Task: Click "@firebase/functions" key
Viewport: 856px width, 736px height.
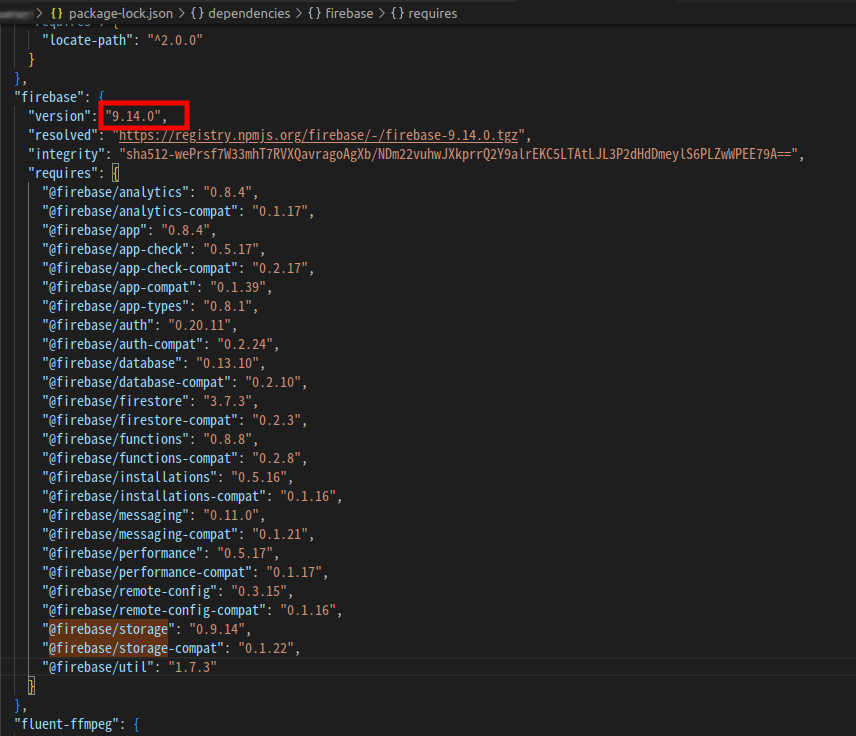Action: (x=115, y=440)
